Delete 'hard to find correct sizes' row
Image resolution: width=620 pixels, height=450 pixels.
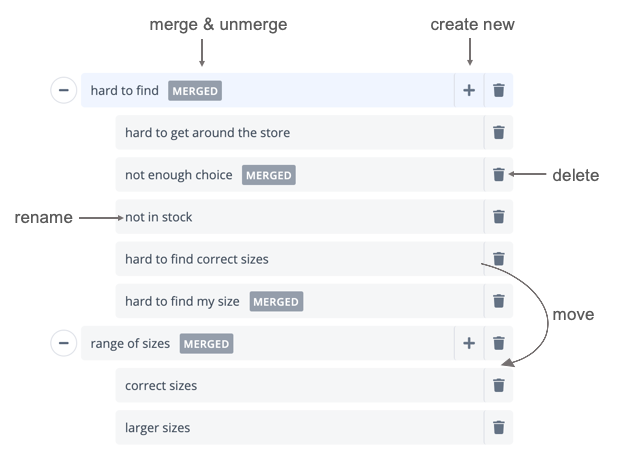point(499,259)
